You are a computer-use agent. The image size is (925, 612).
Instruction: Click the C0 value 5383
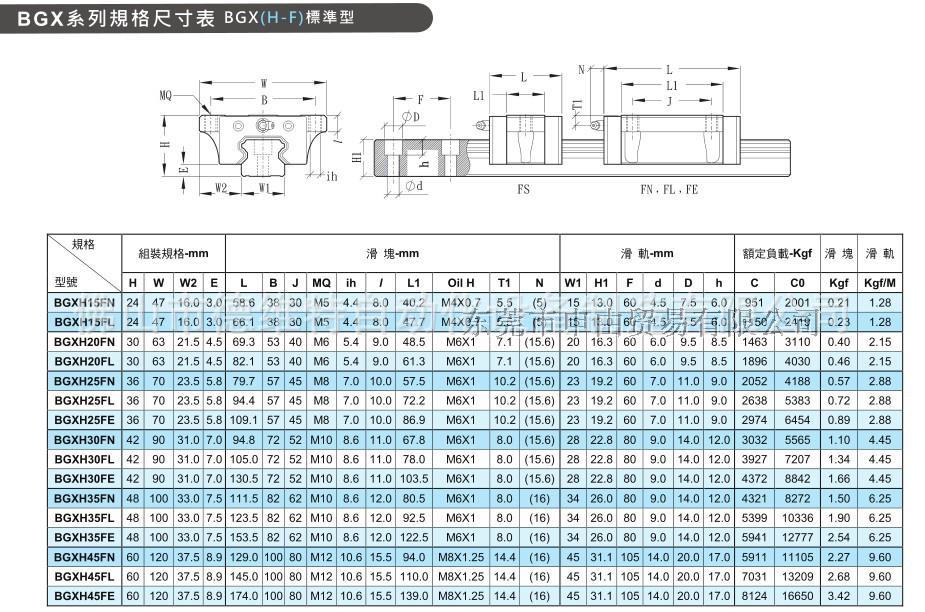[x=797, y=401]
